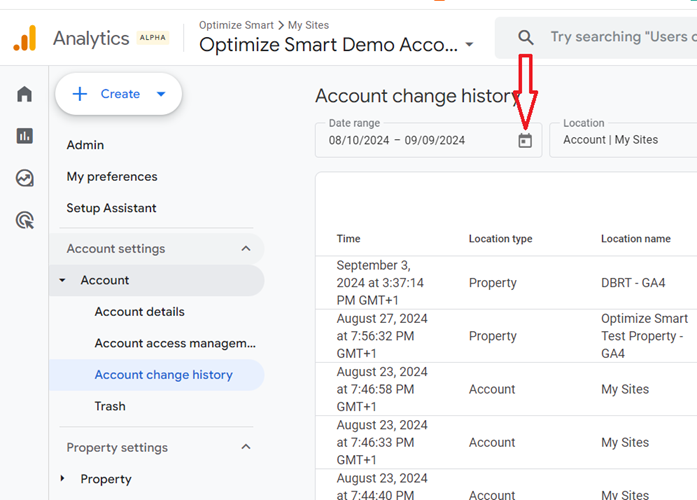Open the account selector dropdown arrow
Screen dimensions: 697x500
(469, 44)
